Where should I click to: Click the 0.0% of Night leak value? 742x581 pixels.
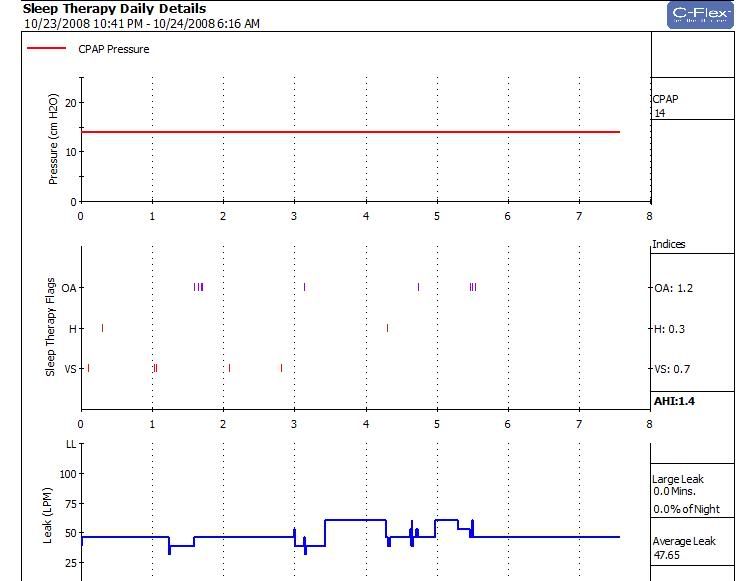click(x=686, y=510)
